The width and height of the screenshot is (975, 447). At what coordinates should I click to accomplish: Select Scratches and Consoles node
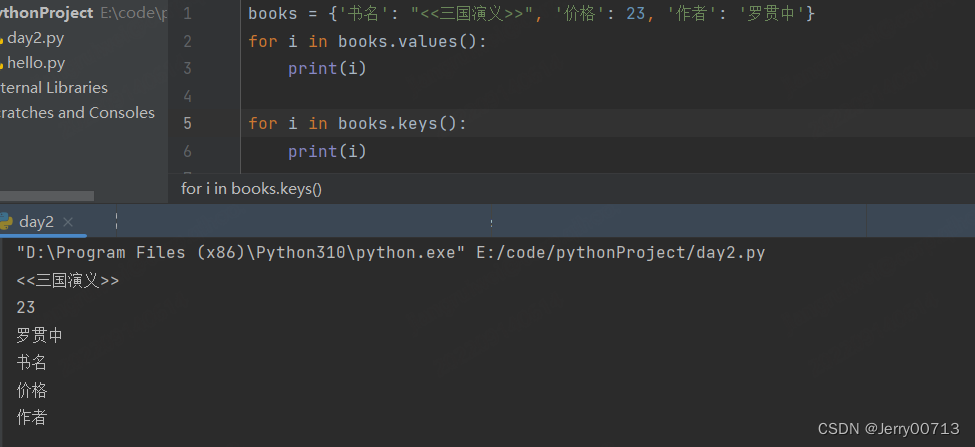click(x=77, y=113)
